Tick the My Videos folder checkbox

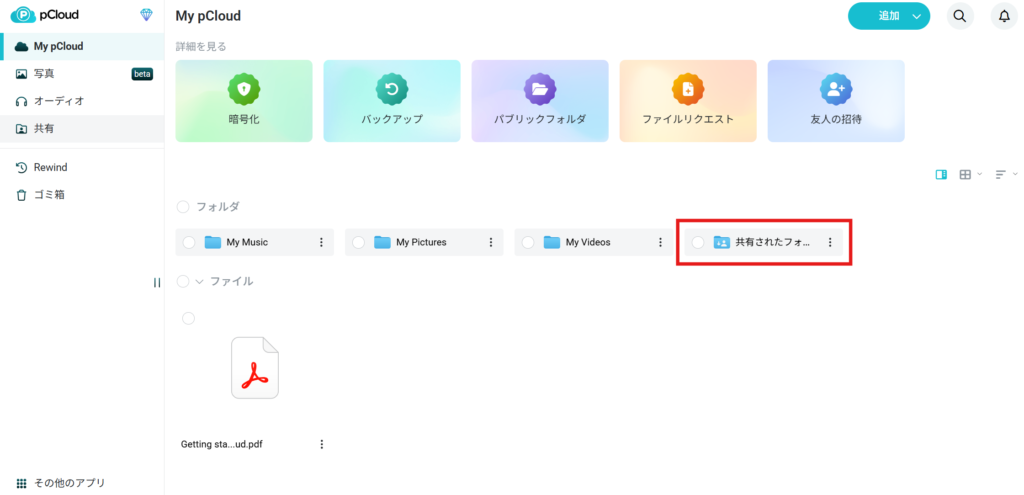tap(528, 242)
